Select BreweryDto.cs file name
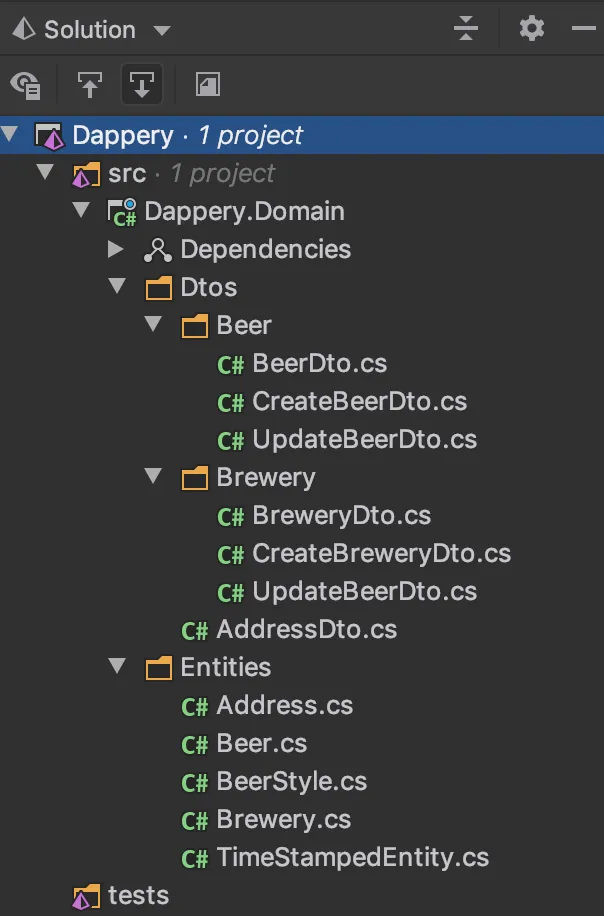 pyautogui.click(x=342, y=515)
